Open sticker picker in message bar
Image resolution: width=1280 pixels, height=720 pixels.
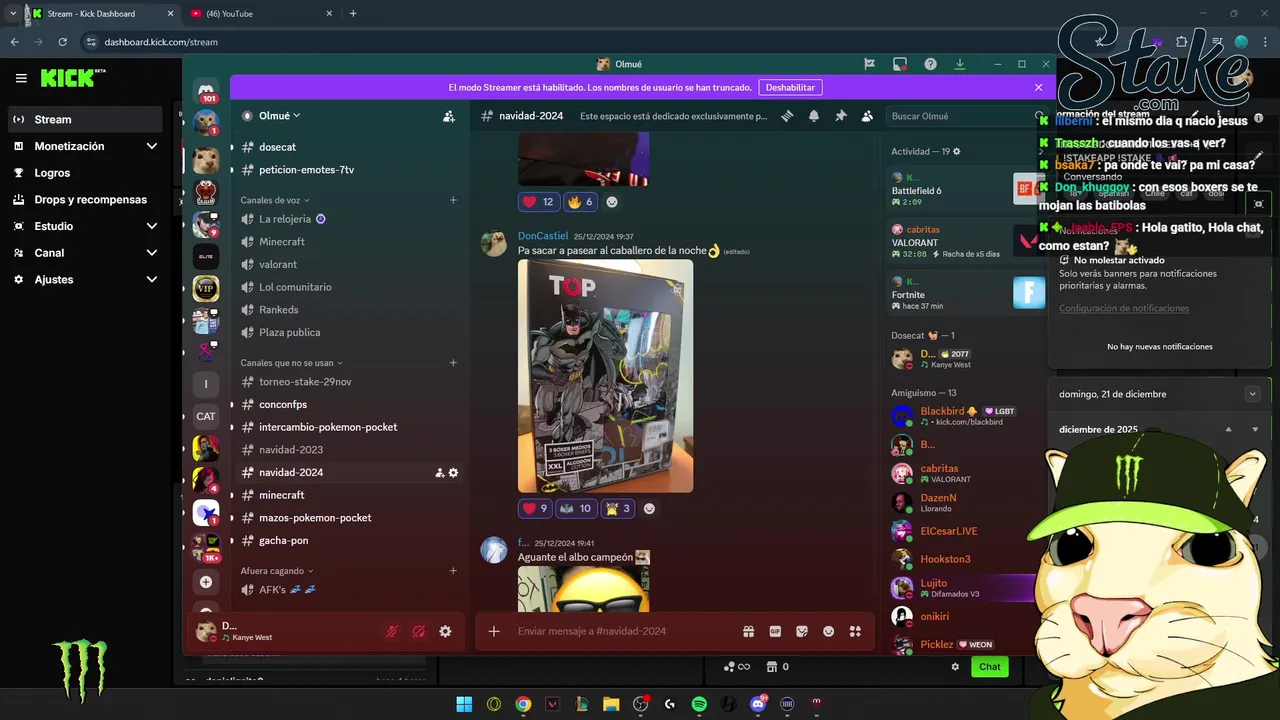(x=802, y=631)
